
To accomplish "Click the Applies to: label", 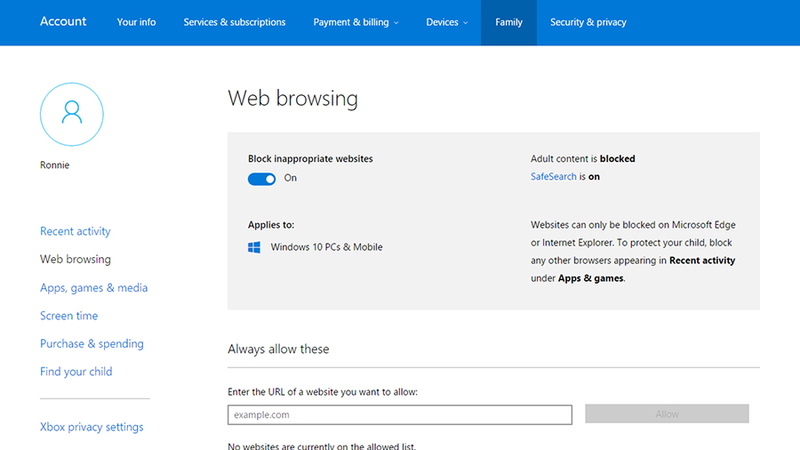I will click(271, 225).
